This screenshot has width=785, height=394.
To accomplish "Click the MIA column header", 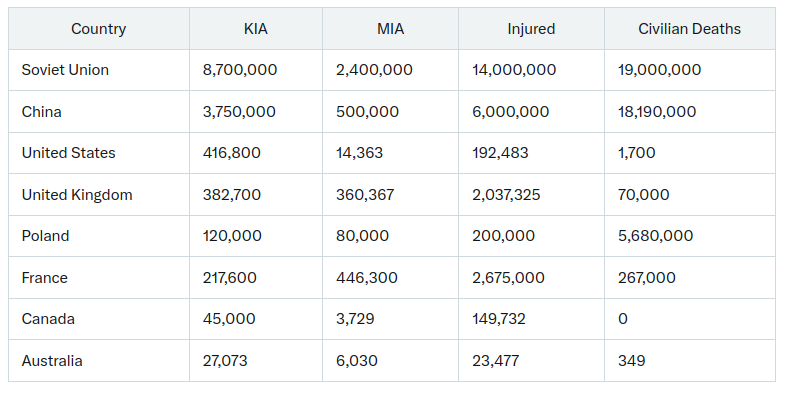I will tap(390, 29).
